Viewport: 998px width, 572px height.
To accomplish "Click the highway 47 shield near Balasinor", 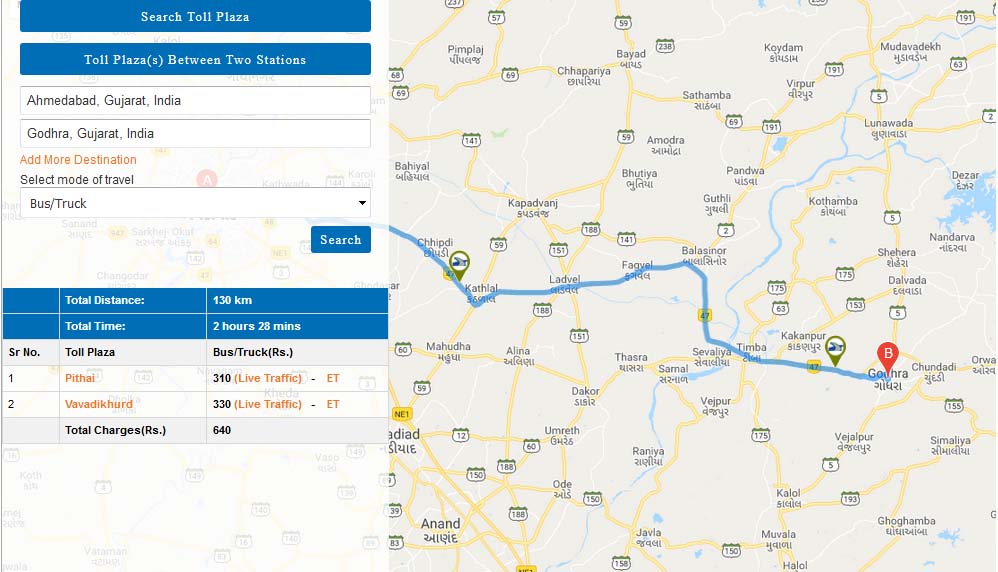I will 706,315.
